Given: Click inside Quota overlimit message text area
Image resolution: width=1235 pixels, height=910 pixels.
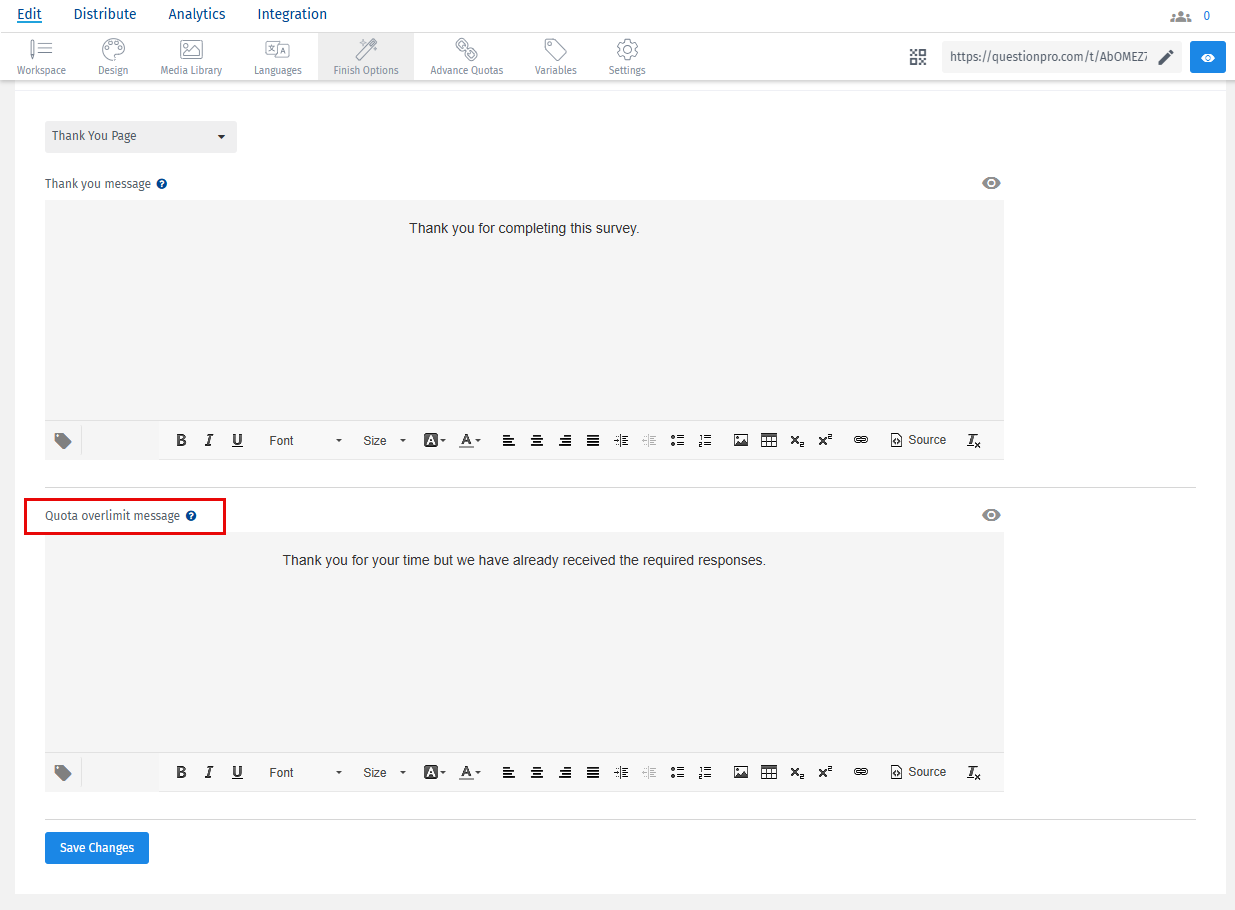Looking at the screenshot, I should [524, 642].
